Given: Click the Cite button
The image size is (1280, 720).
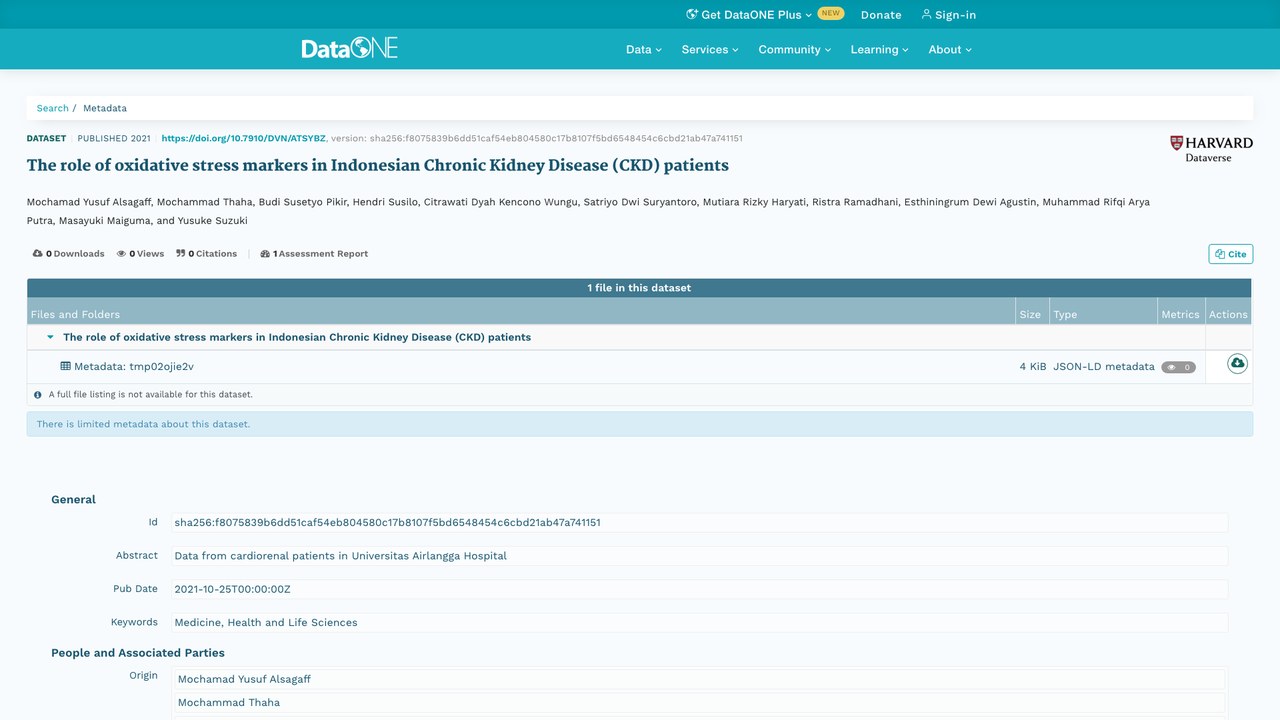Looking at the screenshot, I should 1230,254.
